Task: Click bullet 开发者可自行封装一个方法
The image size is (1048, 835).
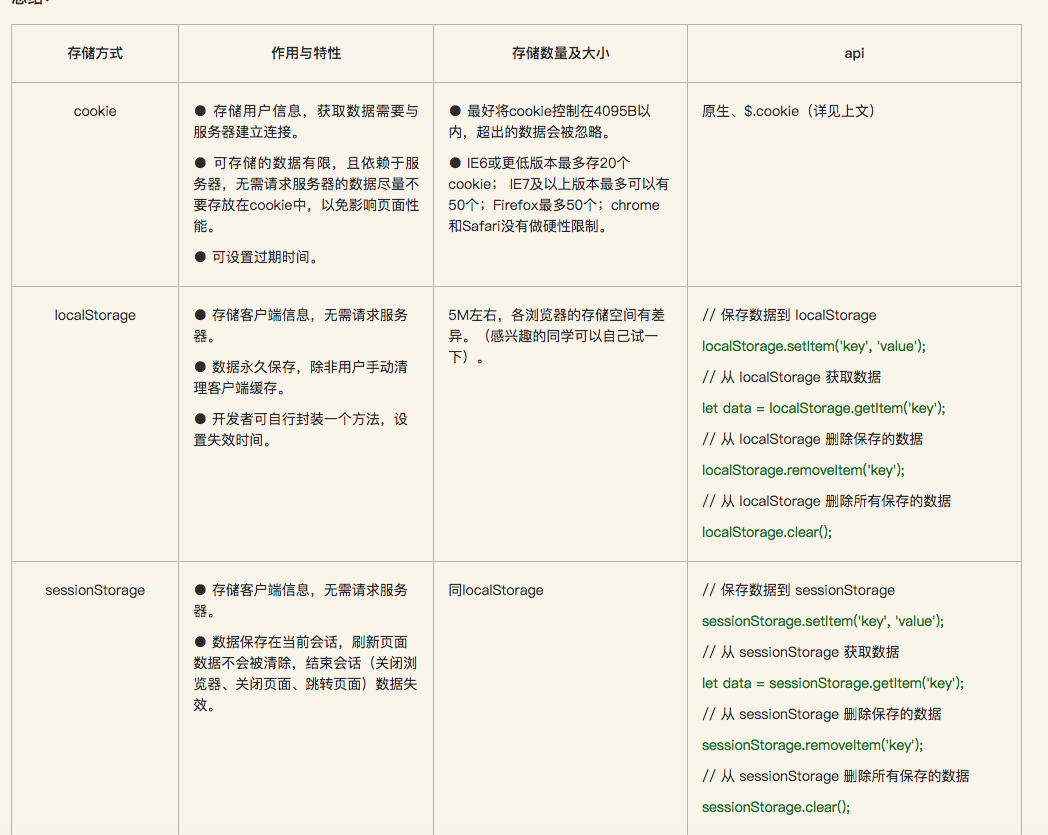Action: click(301, 429)
